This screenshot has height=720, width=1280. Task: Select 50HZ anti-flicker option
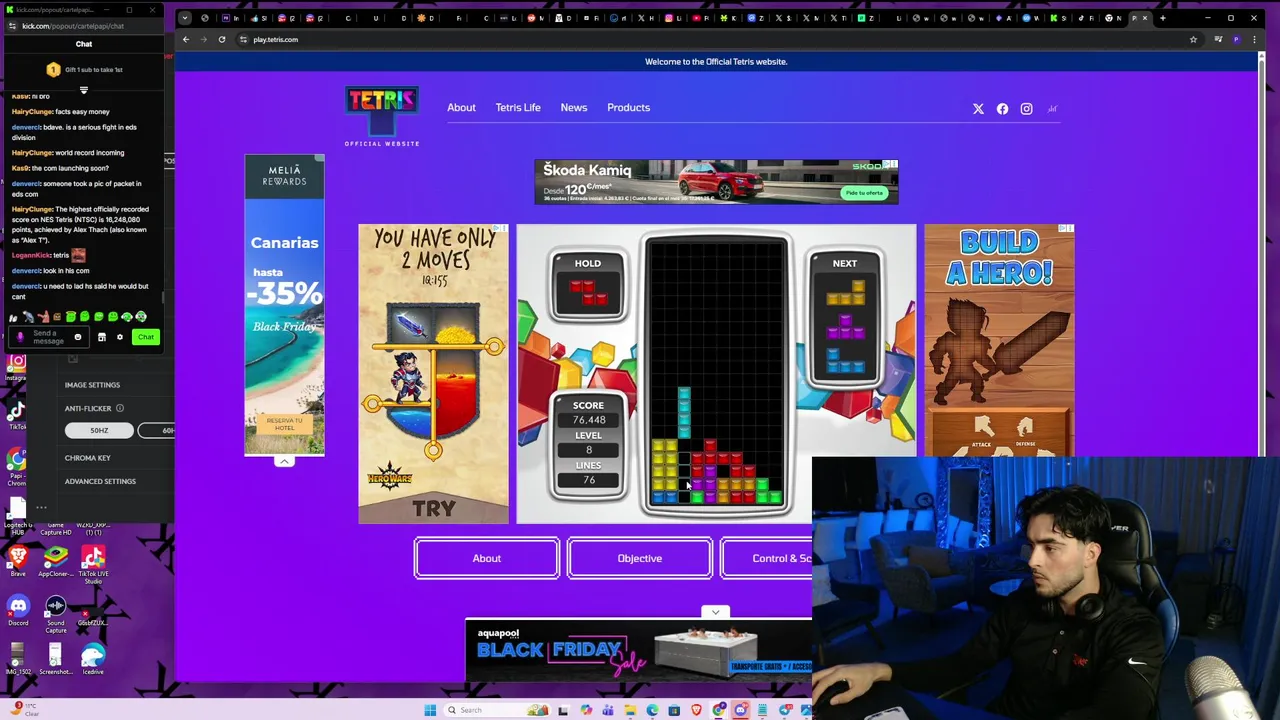99,430
